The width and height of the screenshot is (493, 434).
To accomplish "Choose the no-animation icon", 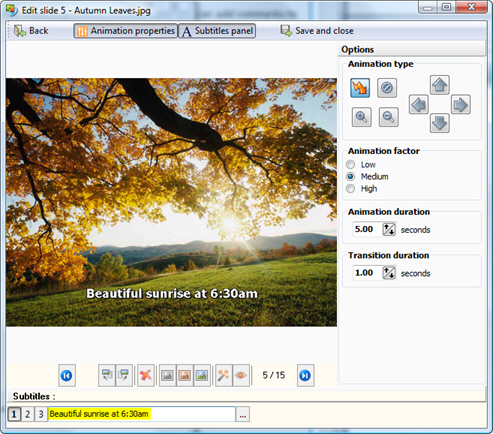I will [387, 88].
